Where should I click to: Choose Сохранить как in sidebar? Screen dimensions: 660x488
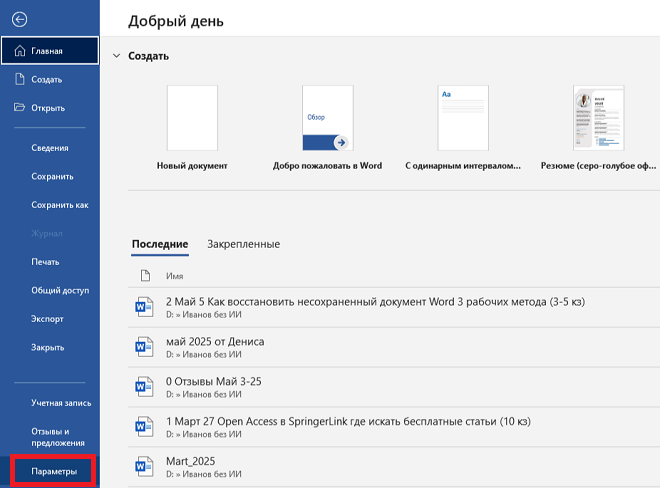[x=60, y=205]
